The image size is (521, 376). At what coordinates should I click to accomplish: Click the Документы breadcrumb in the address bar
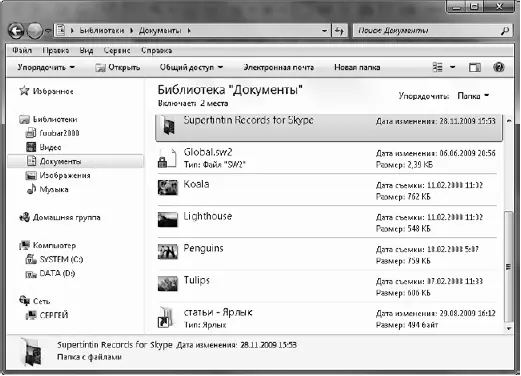[x=160, y=31]
